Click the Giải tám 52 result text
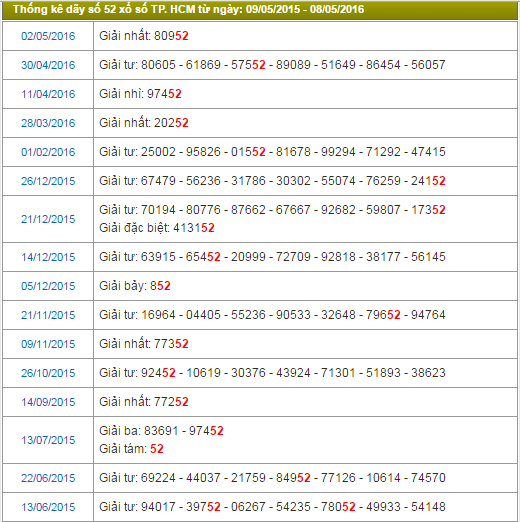Image resolution: width=520 pixels, height=522 pixels. click(x=131, y=449)
